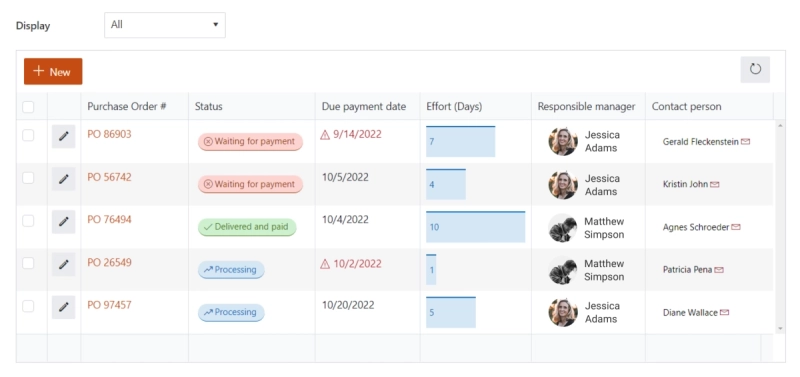Click the grid scrollbar up arrow

click(780, 125)
